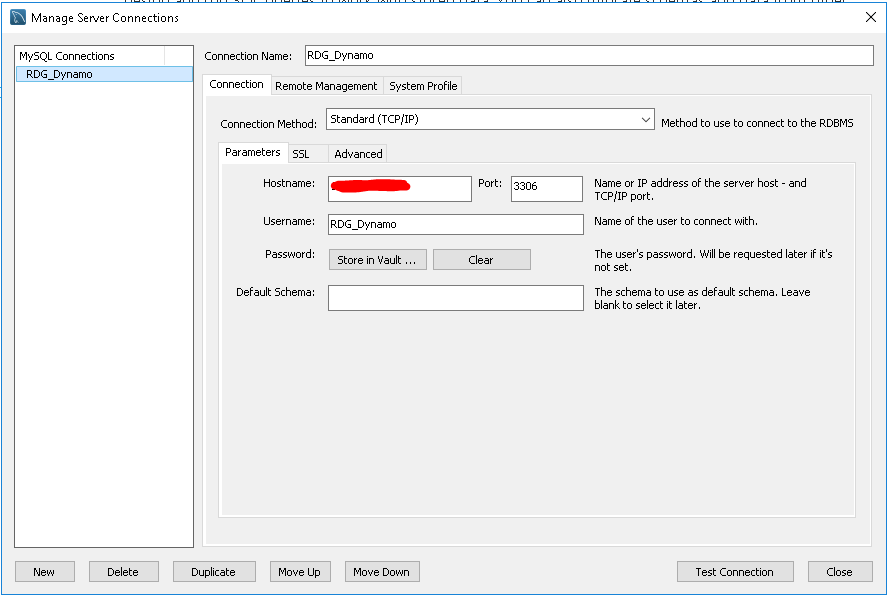Image resolution: width=889 pixels, height=597 pixels.
Task: Click the 'Method to use to connect to the RDBMS' text
Action: (757, 123)
